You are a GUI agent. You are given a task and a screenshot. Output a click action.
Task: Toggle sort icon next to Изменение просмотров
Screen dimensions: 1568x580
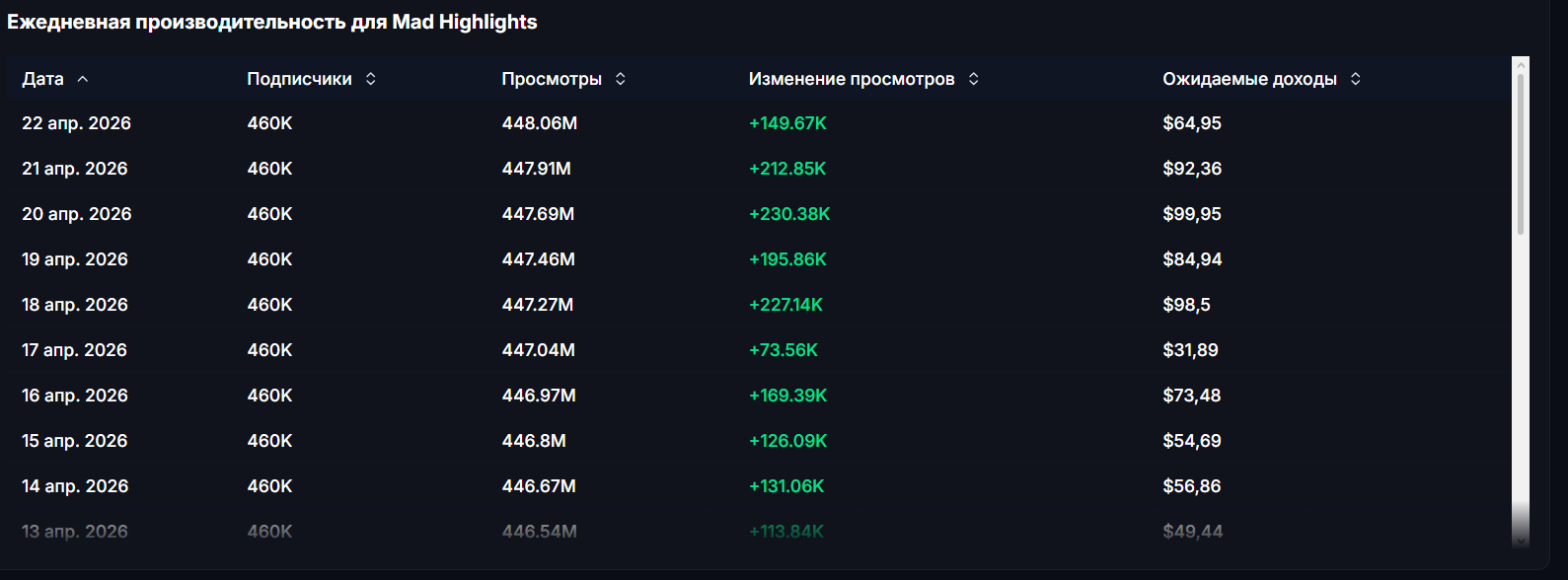974,79
